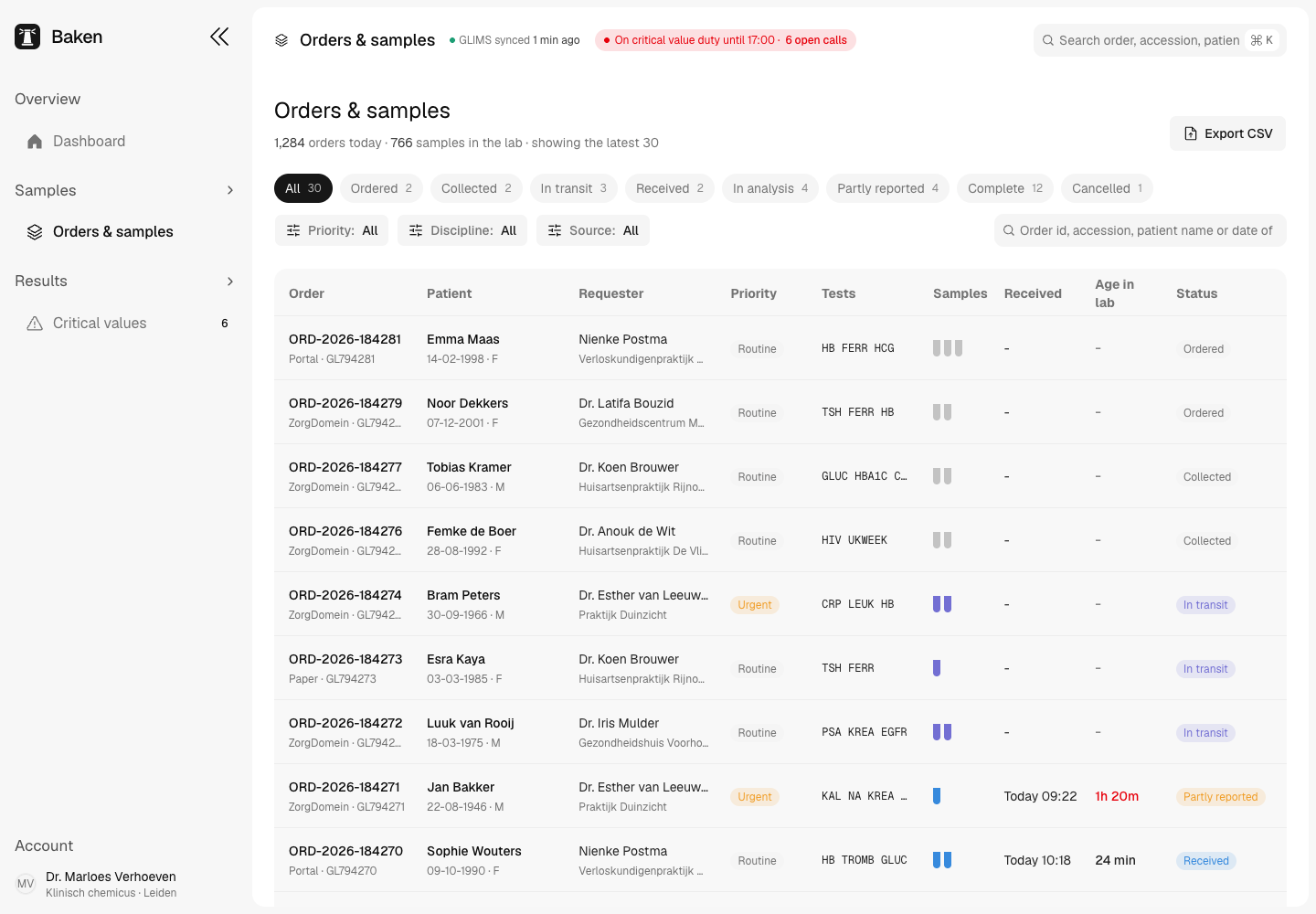Select the Cancelled status tab
The height and width of the screenshot is (914, 1316).
click(1107, 188)
